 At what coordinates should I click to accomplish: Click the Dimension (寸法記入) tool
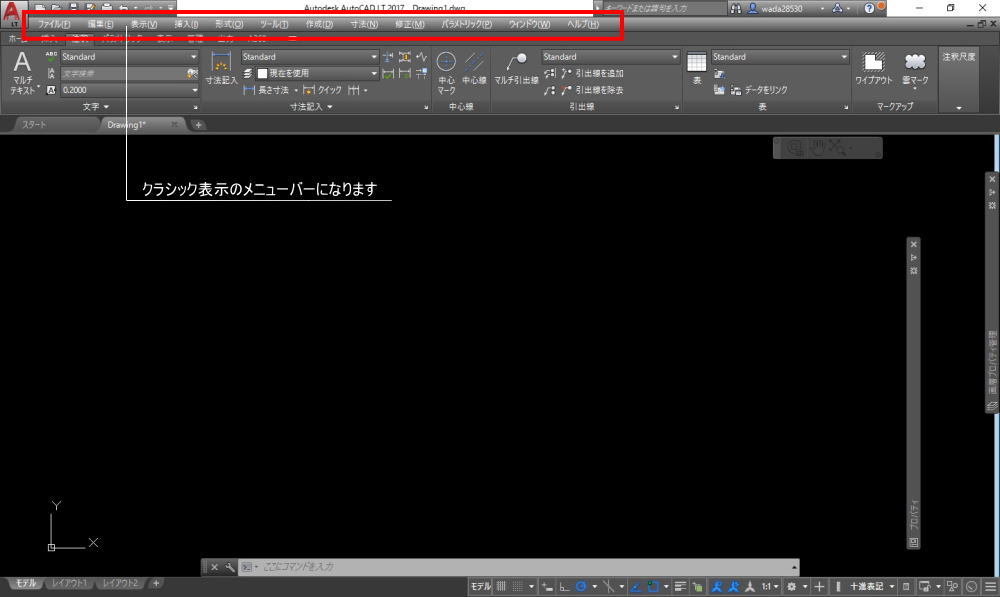coord(221,70)
